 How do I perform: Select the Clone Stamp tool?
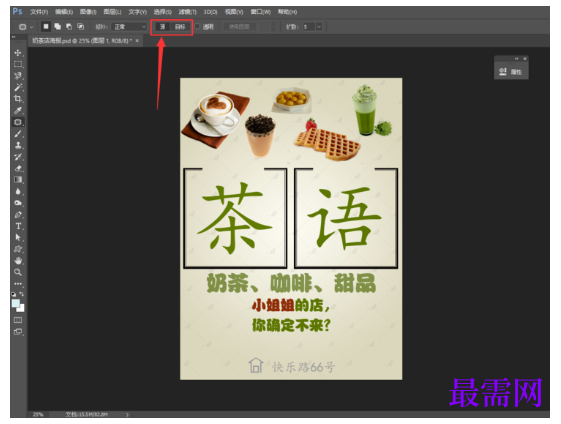(18, 145)
